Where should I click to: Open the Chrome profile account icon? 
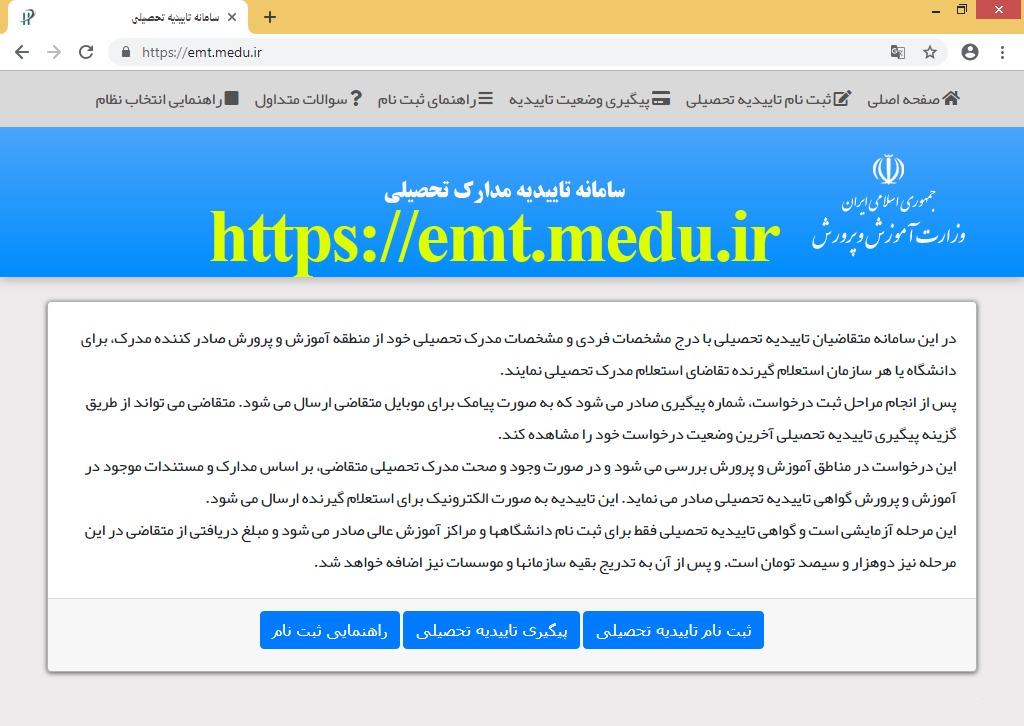969,52
